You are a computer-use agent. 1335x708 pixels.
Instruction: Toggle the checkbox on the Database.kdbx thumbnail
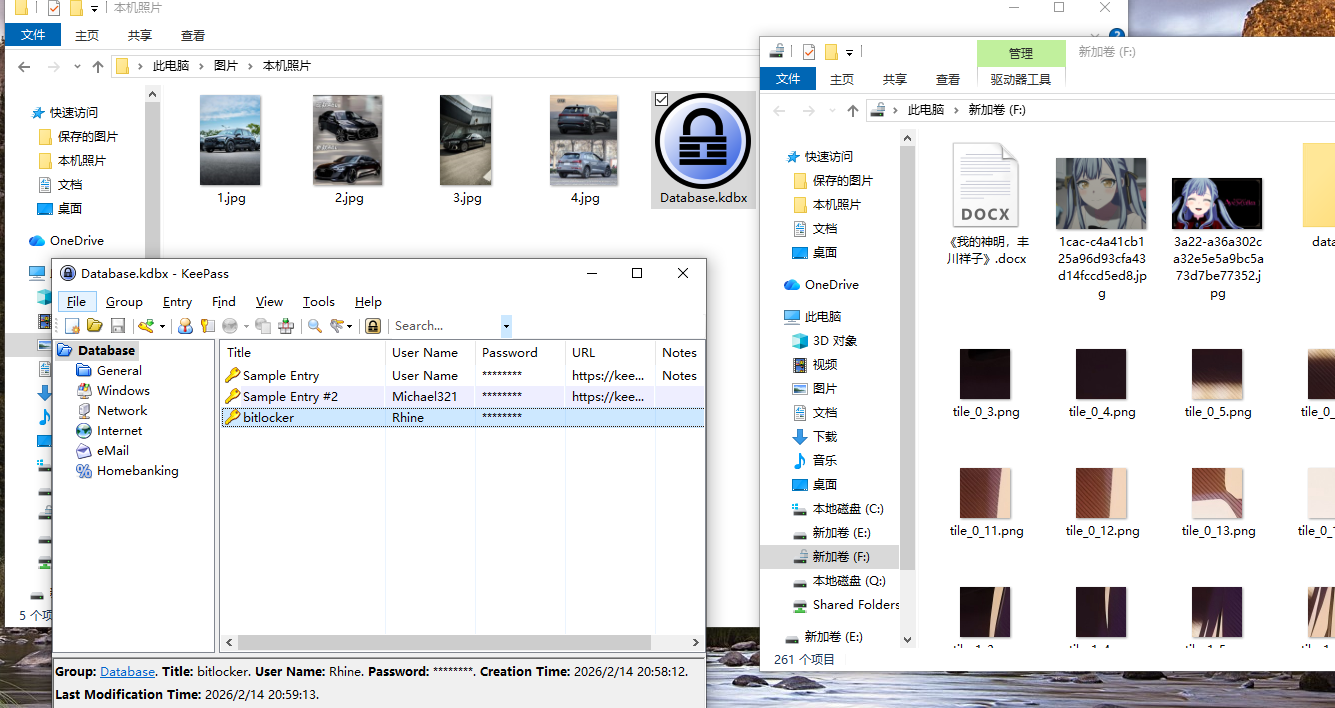click(x=661, y=100)
